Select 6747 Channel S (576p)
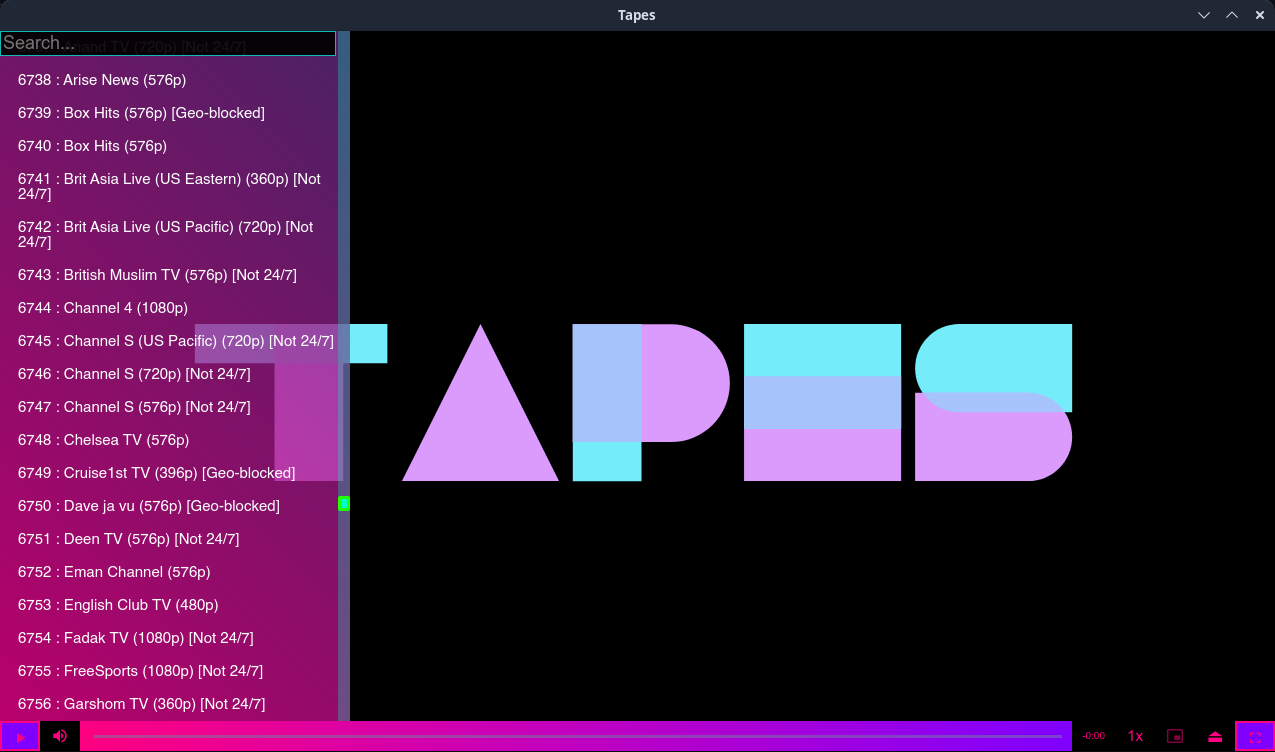 [x=169, y=407]
